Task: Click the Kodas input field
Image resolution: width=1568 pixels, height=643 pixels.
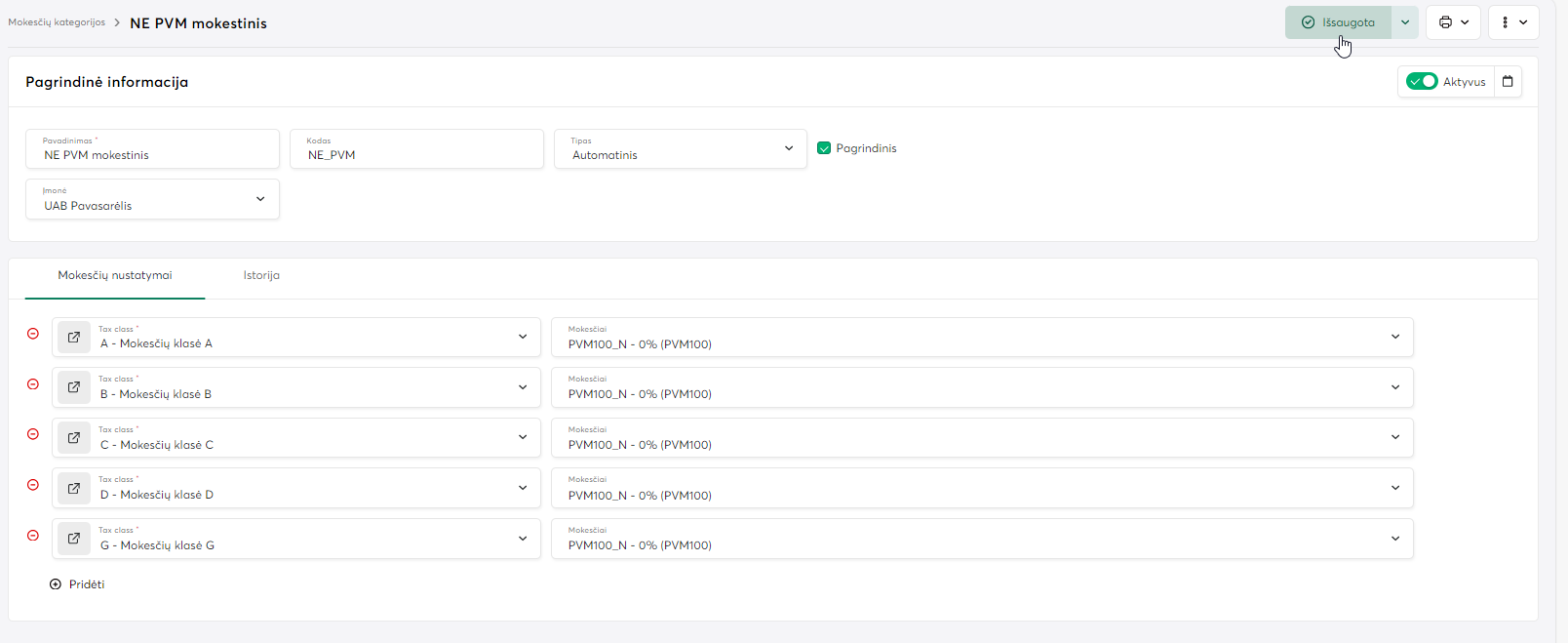Action: tap(416, 155)
